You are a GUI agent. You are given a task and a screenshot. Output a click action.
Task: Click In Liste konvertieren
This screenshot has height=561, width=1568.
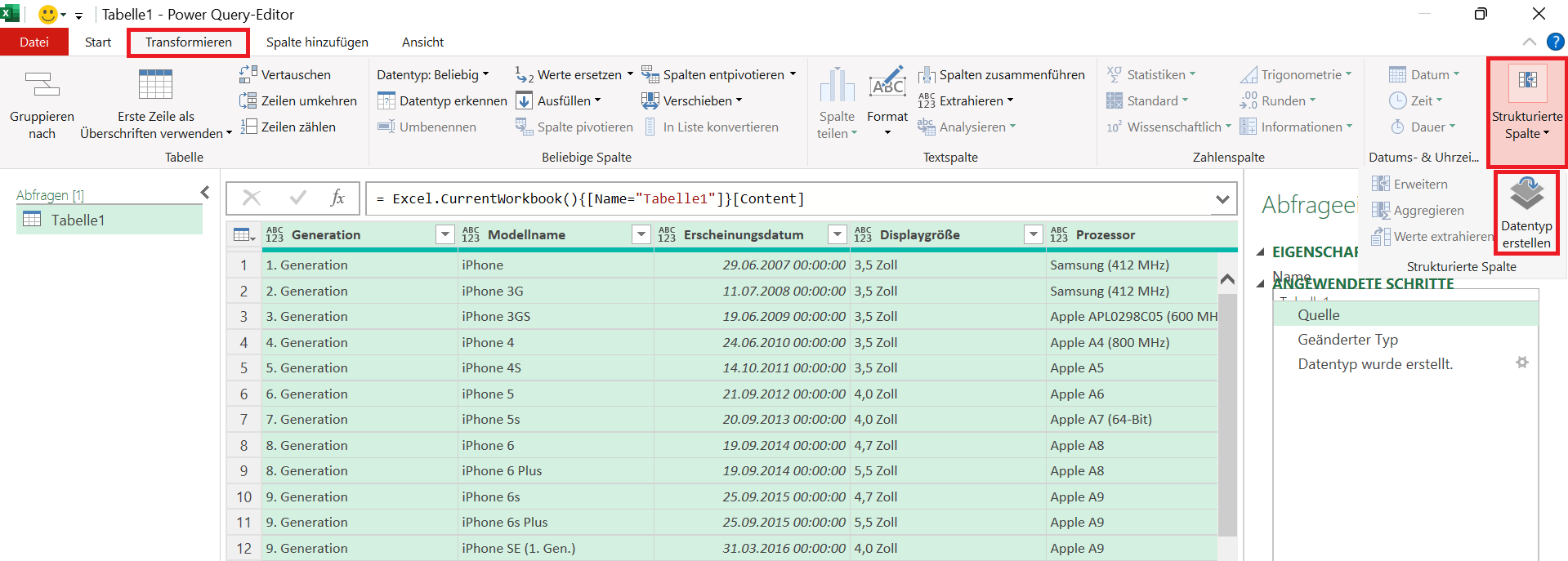click(710, 127)
